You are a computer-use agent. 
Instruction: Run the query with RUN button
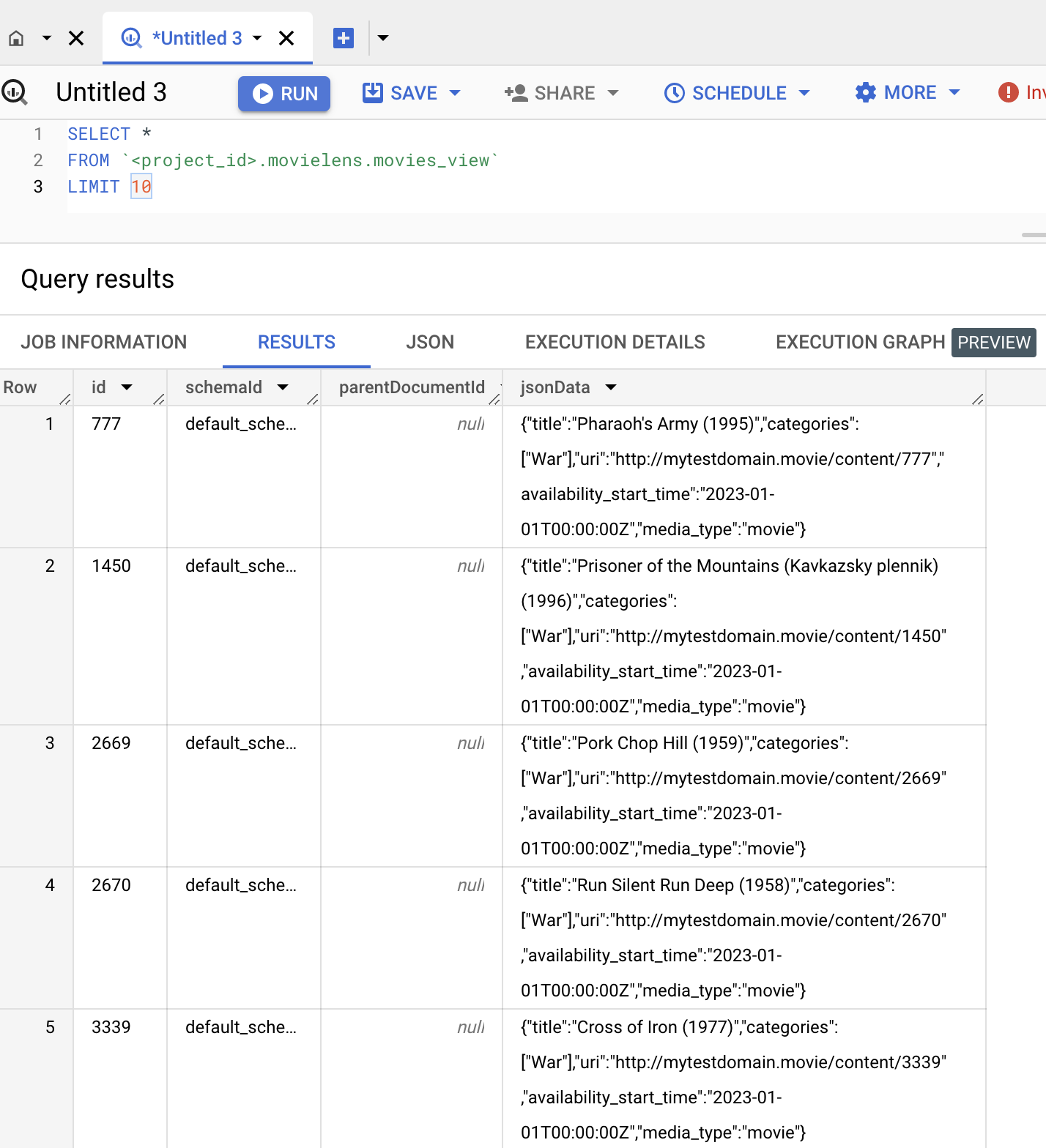point(284,94)
